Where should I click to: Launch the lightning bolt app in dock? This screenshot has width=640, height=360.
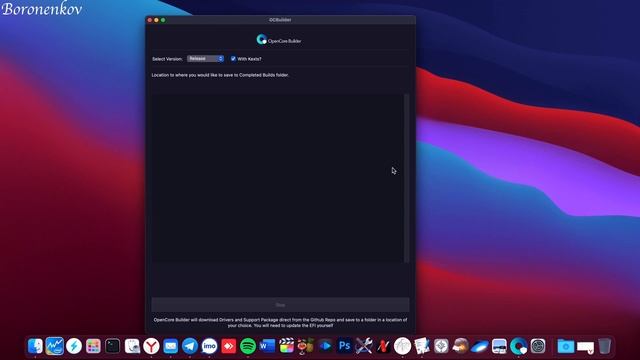74,346
